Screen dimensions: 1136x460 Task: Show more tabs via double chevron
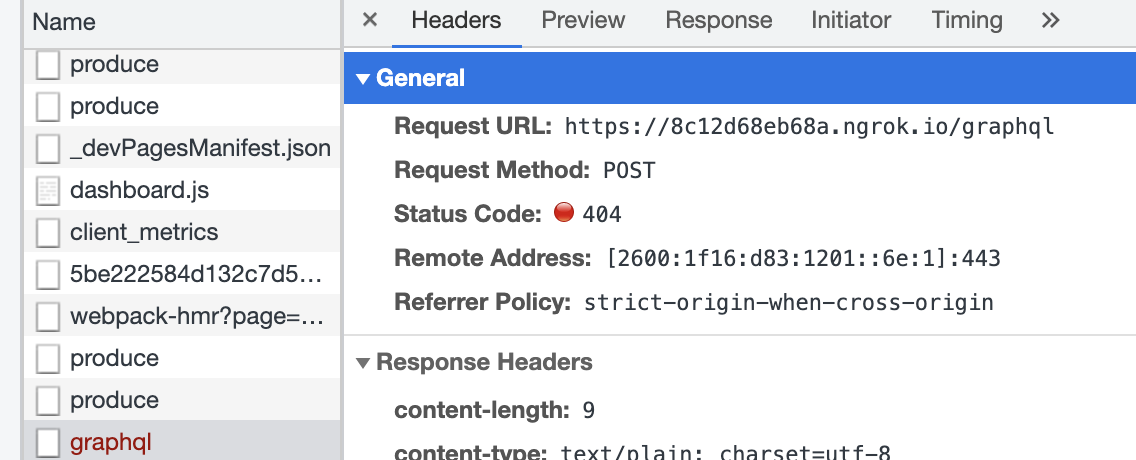(1050, 20)
